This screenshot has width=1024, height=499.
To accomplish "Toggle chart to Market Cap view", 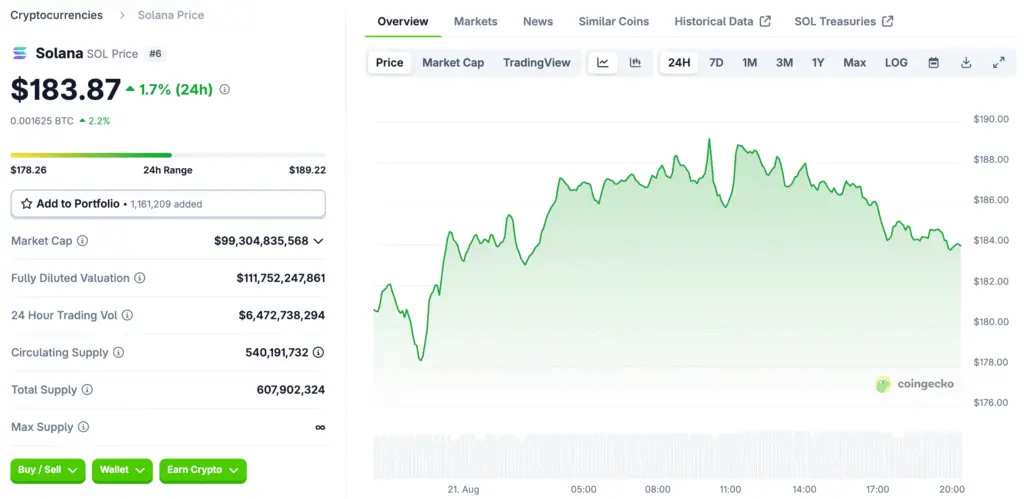I will coord(453,63).
